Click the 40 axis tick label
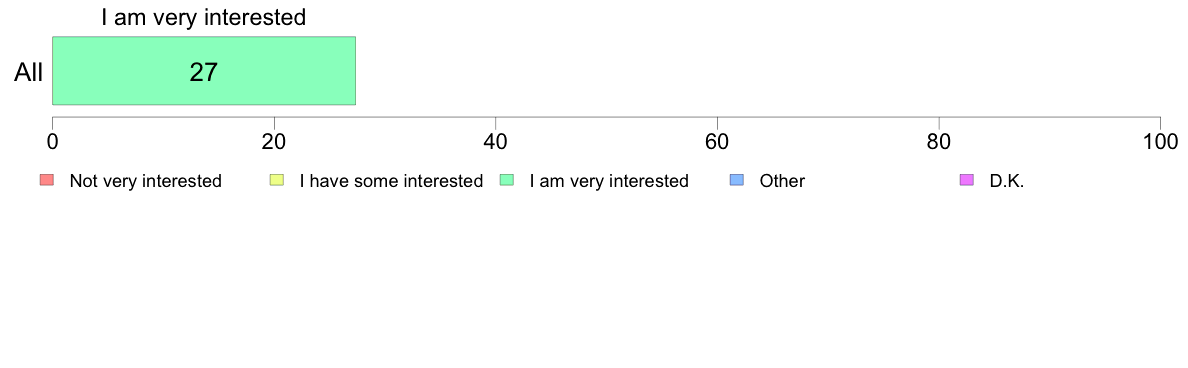Image resolution: width=1188 pixels, height=368 pixels. pyautogui.click(x=496, y=142)
